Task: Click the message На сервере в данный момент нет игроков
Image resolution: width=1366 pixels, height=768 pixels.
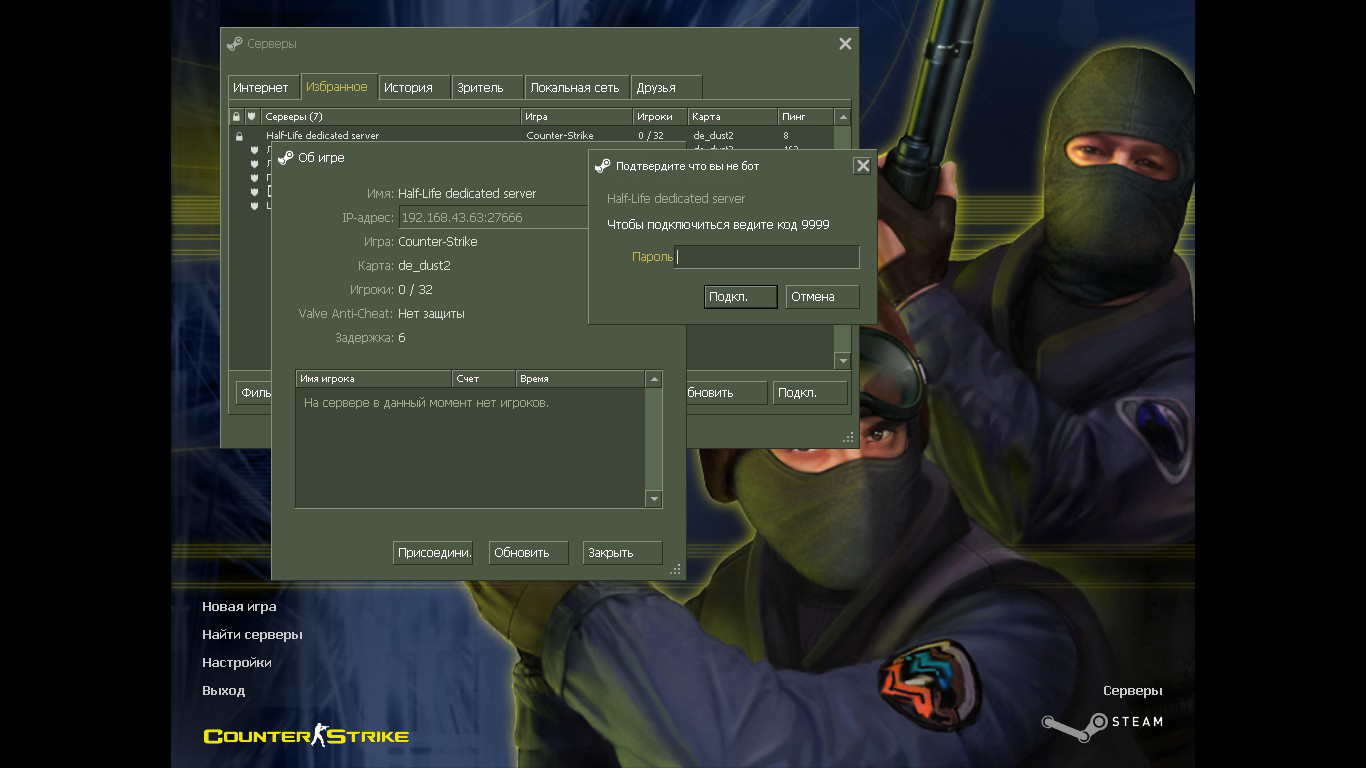Action: pos(426,403)
